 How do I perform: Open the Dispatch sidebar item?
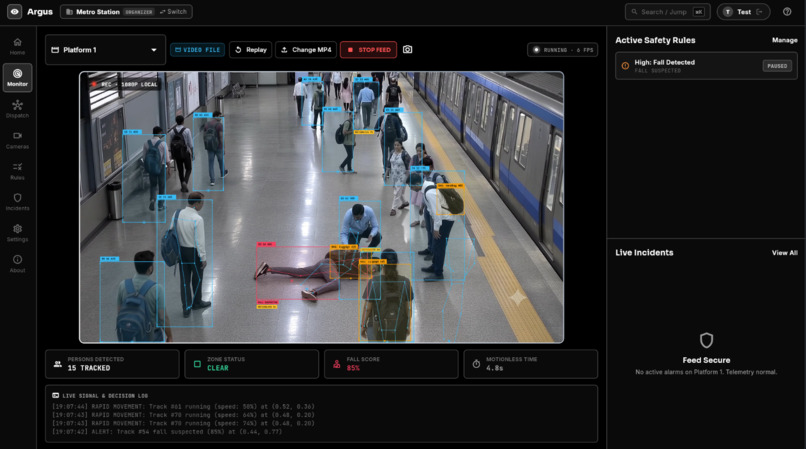17,109
